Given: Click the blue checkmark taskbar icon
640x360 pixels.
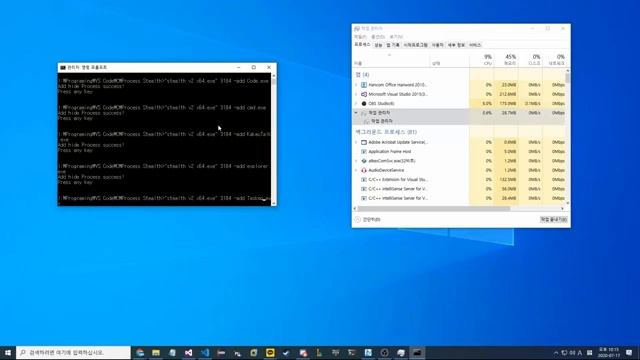Looking at the screenshot, I should tap(286, 353).
